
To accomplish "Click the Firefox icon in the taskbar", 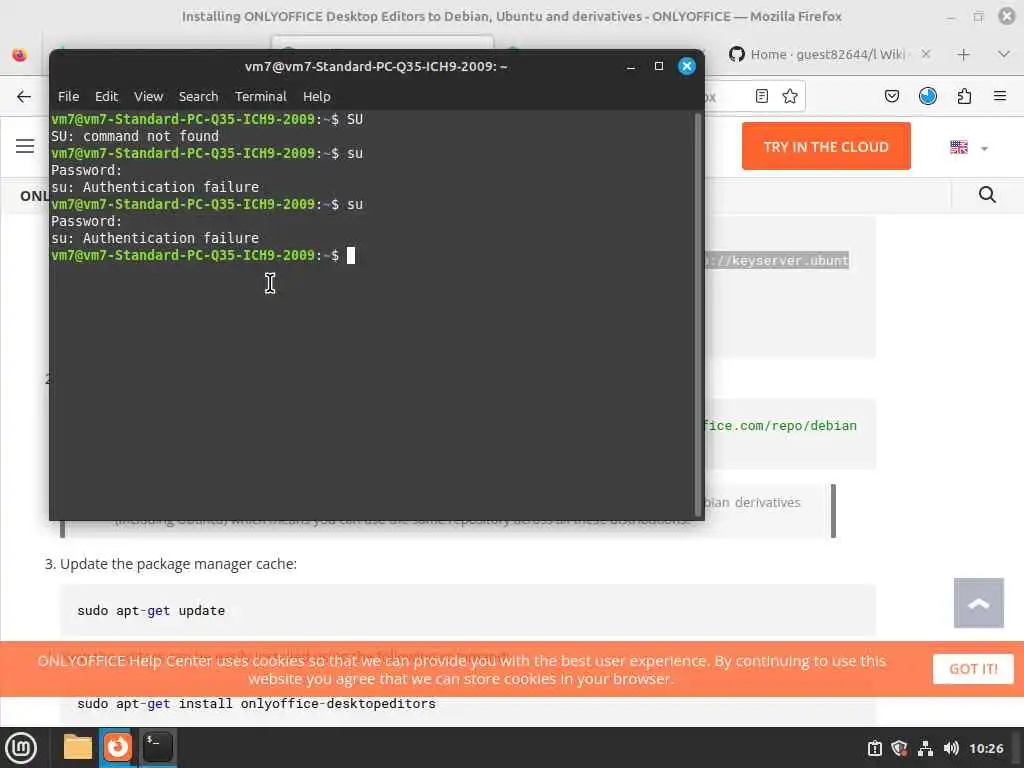I will (x=118, y=747).
